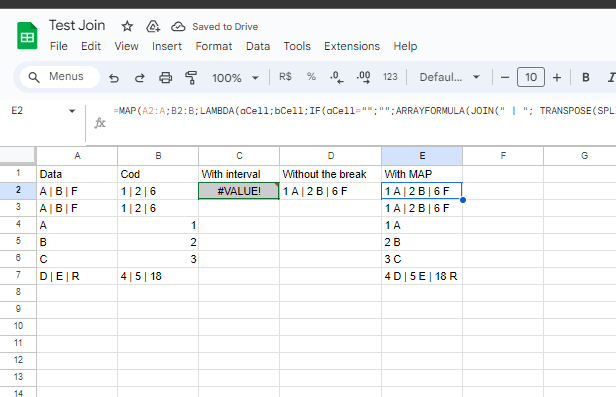616x397 pixels.
Task: Click the search magnifier in Menus
Action: tap(34, 77)
